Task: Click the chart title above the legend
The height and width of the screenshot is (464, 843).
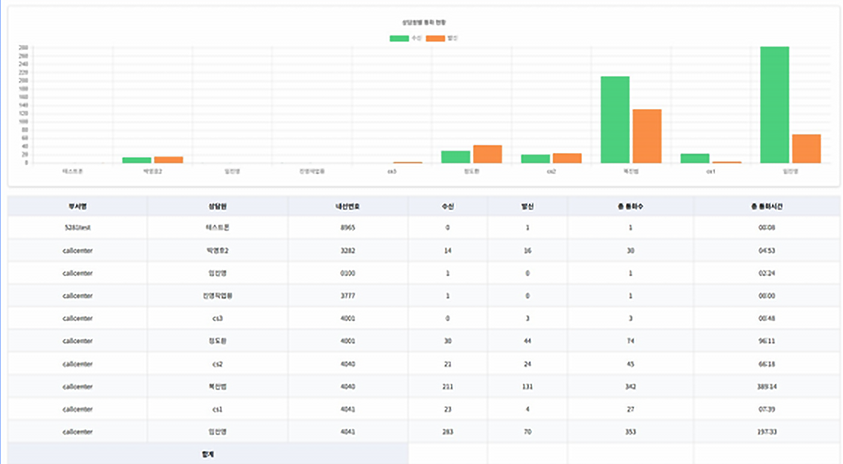Action: (424, 23)
